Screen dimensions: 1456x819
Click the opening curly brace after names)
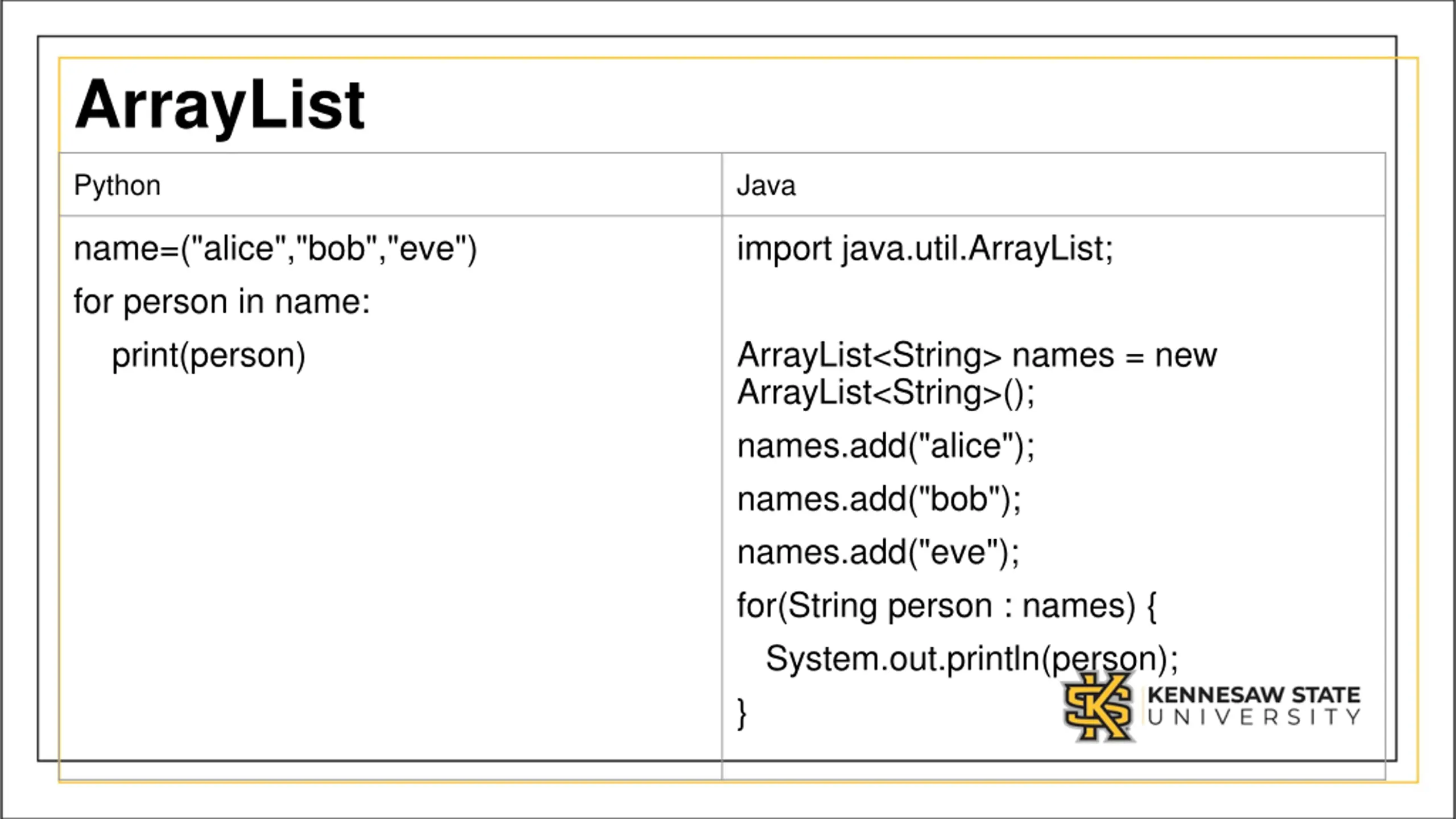[1152, 607]
